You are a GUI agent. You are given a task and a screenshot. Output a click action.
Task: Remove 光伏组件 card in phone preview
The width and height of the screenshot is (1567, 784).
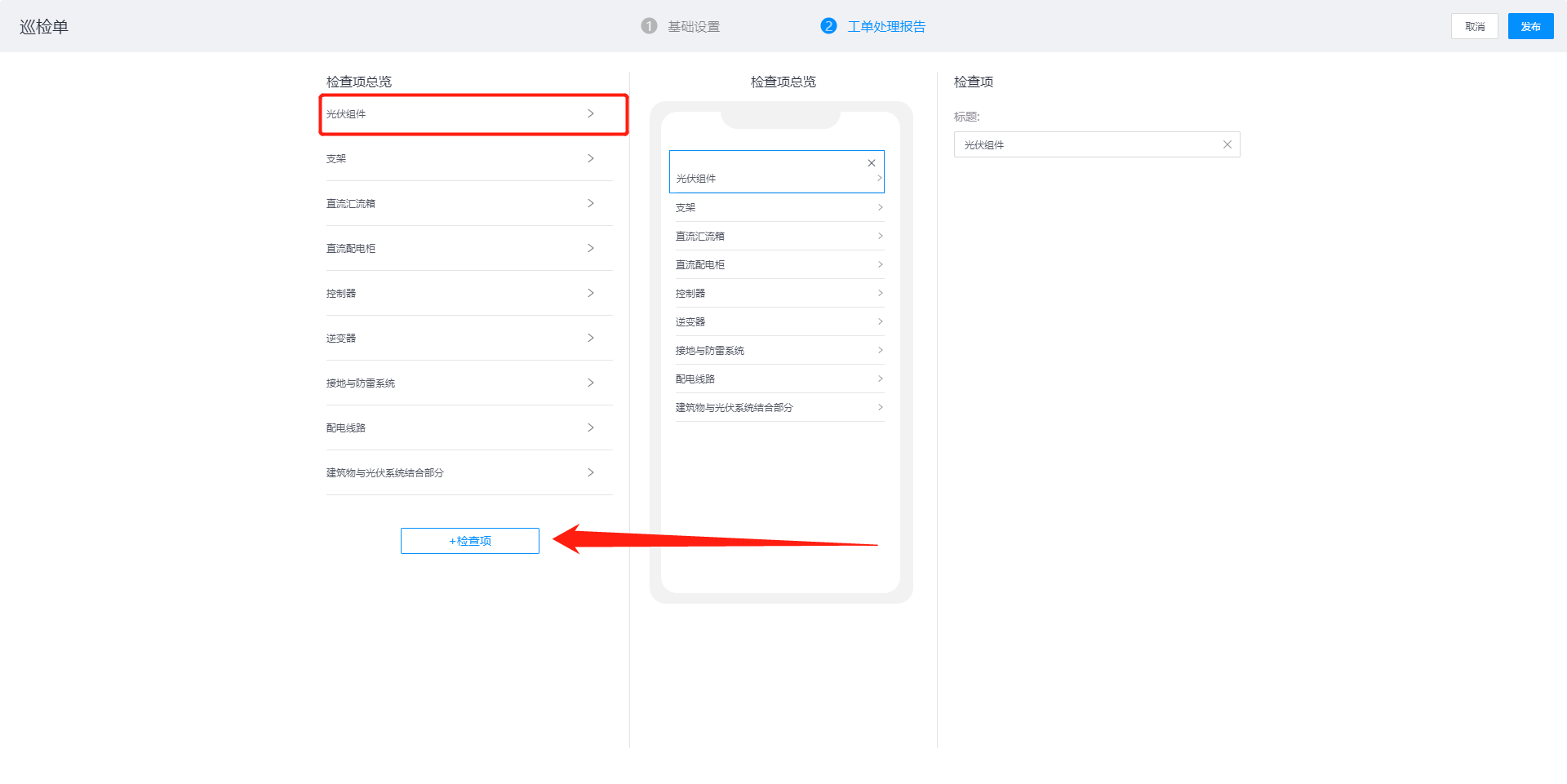[872, 163]
